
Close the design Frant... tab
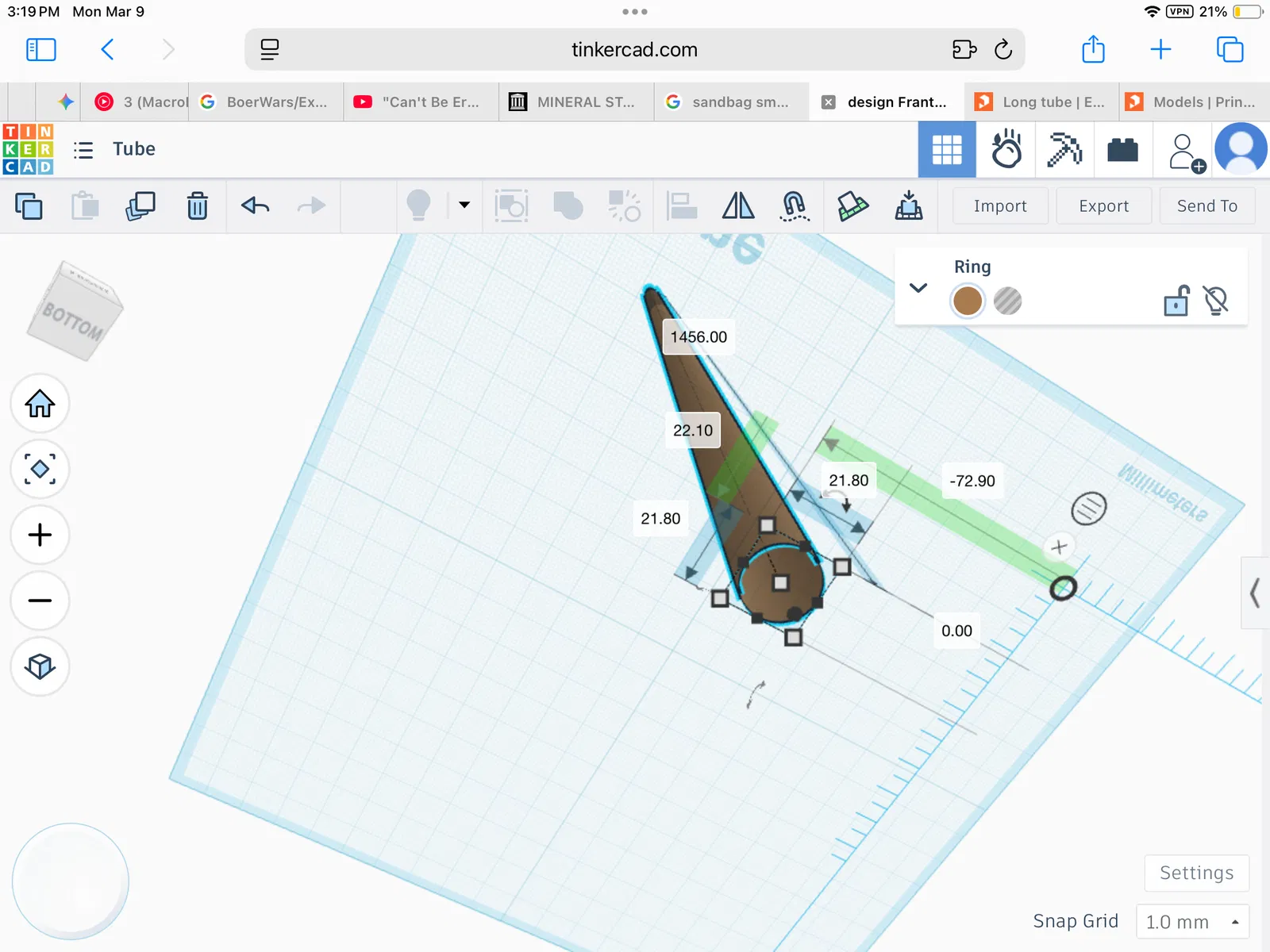828,102
